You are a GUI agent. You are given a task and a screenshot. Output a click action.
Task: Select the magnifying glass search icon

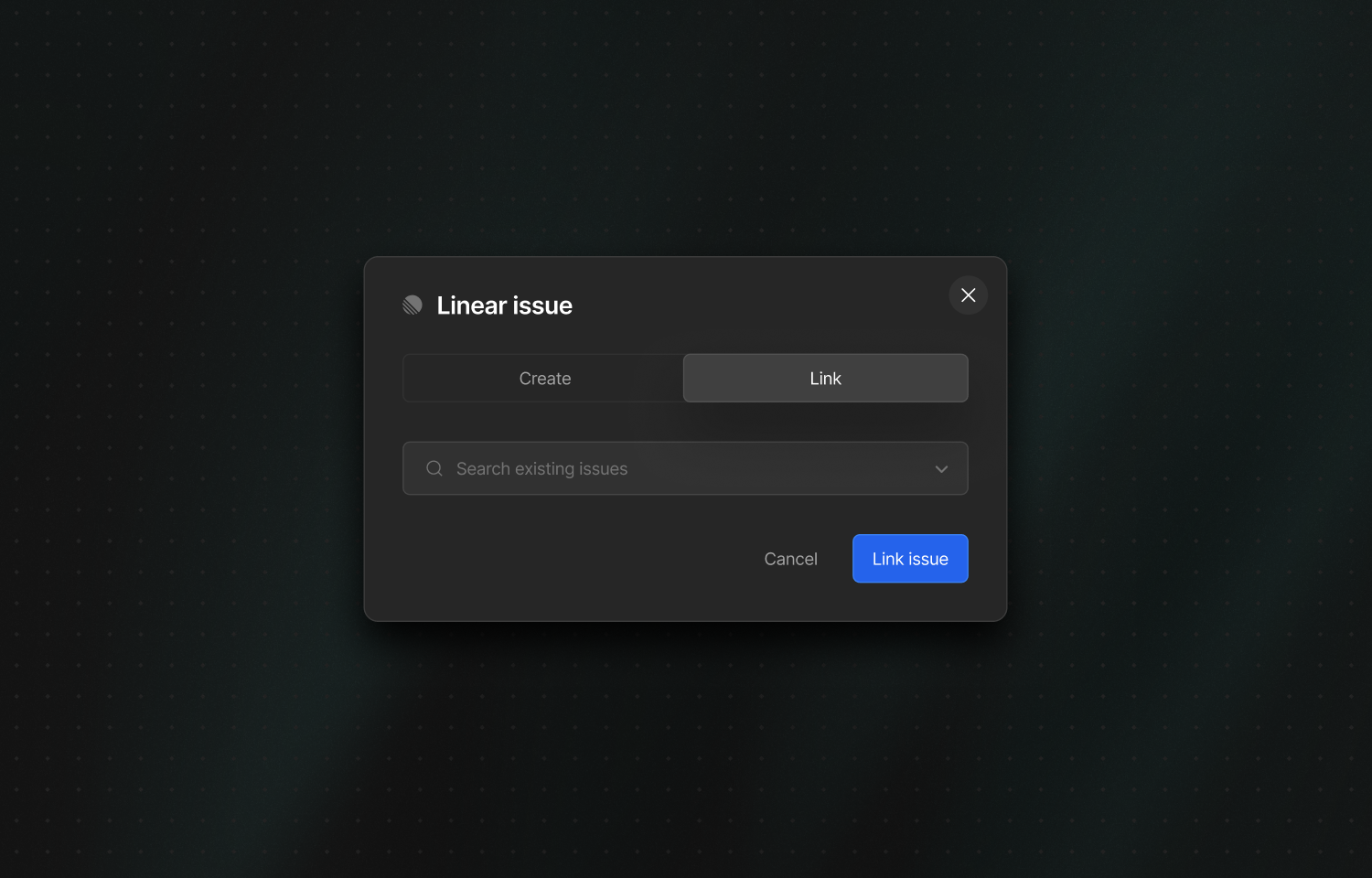[x=434, y=467]
